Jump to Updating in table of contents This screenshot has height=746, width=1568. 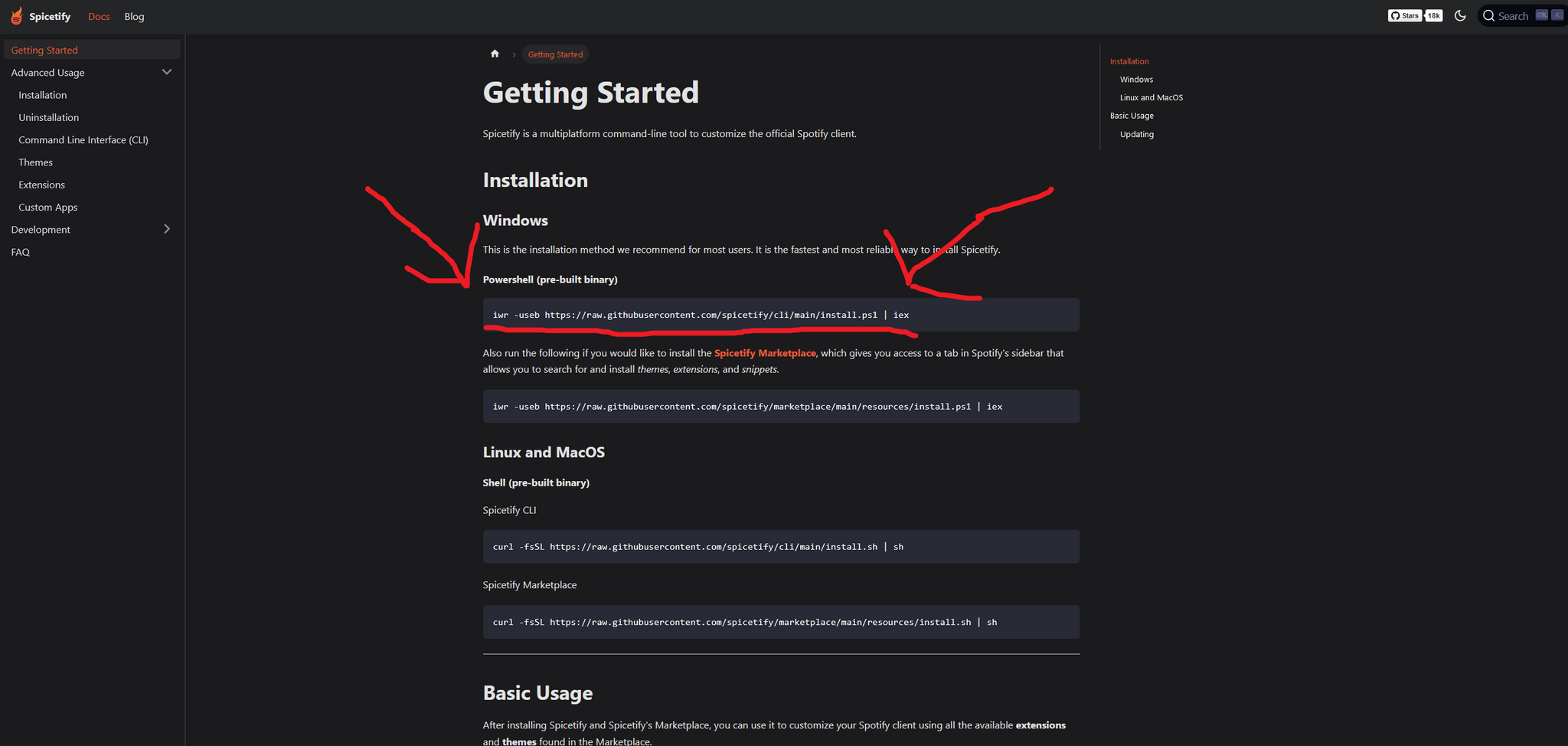[x=1137, y=134]
